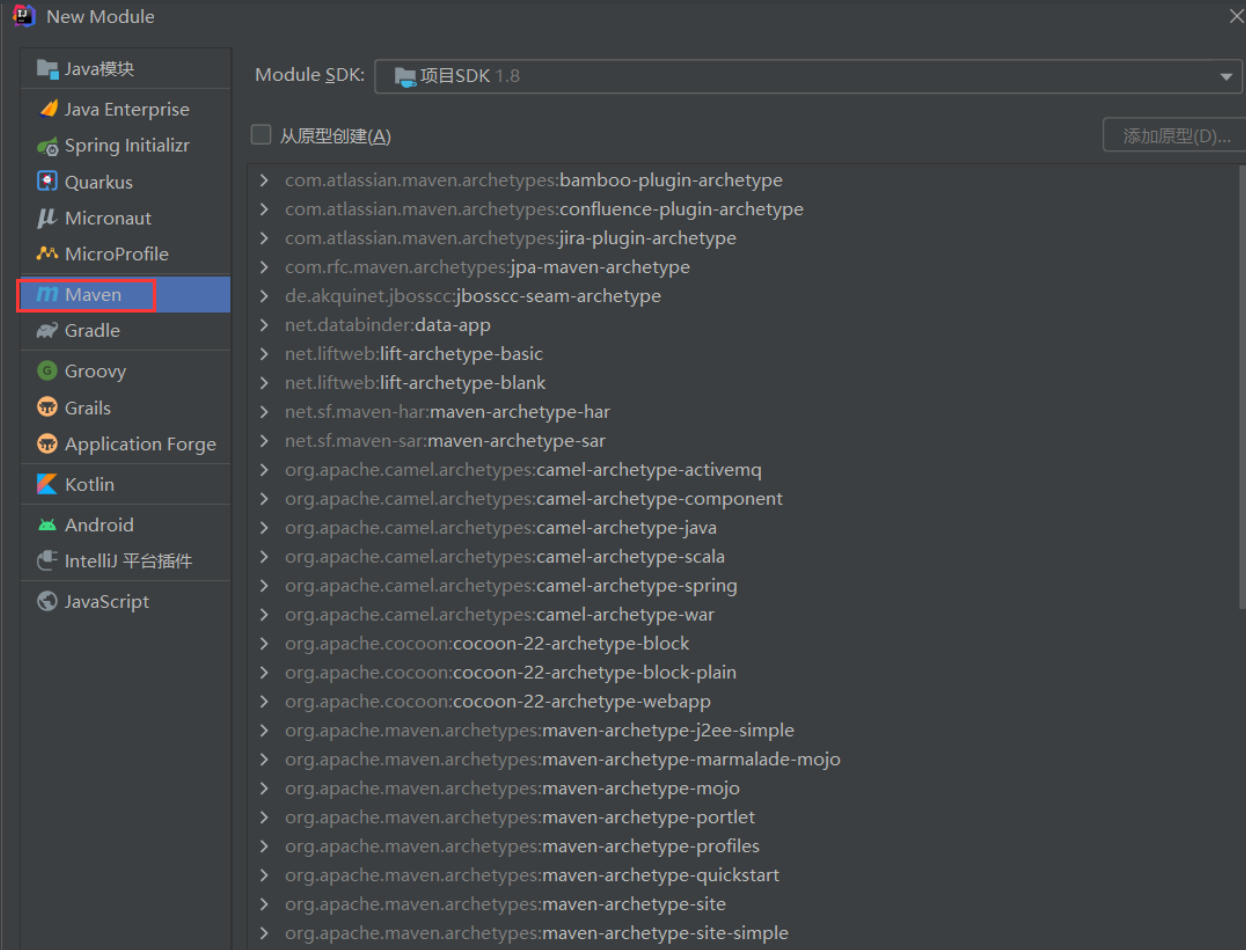
Task: Expand jpa-maven-archetype chevron
Action: [x=264, y=267]
